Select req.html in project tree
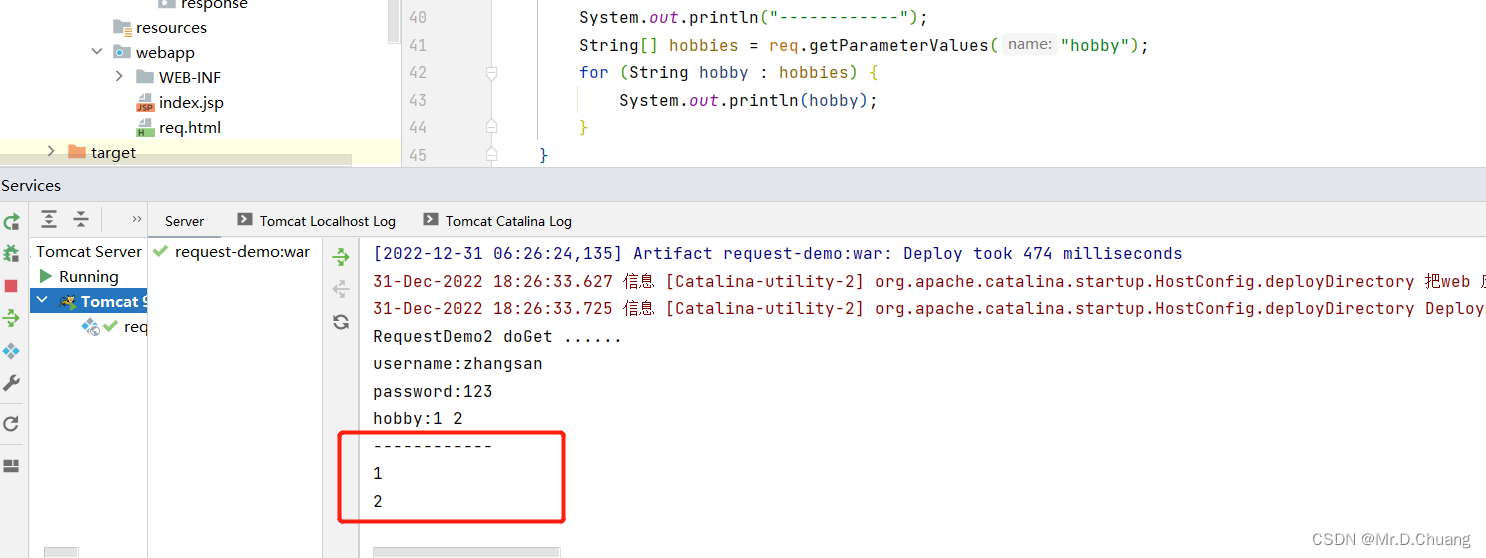This screenshot has width=1486, height=558. pyautogui.click(x=190, y=128)
